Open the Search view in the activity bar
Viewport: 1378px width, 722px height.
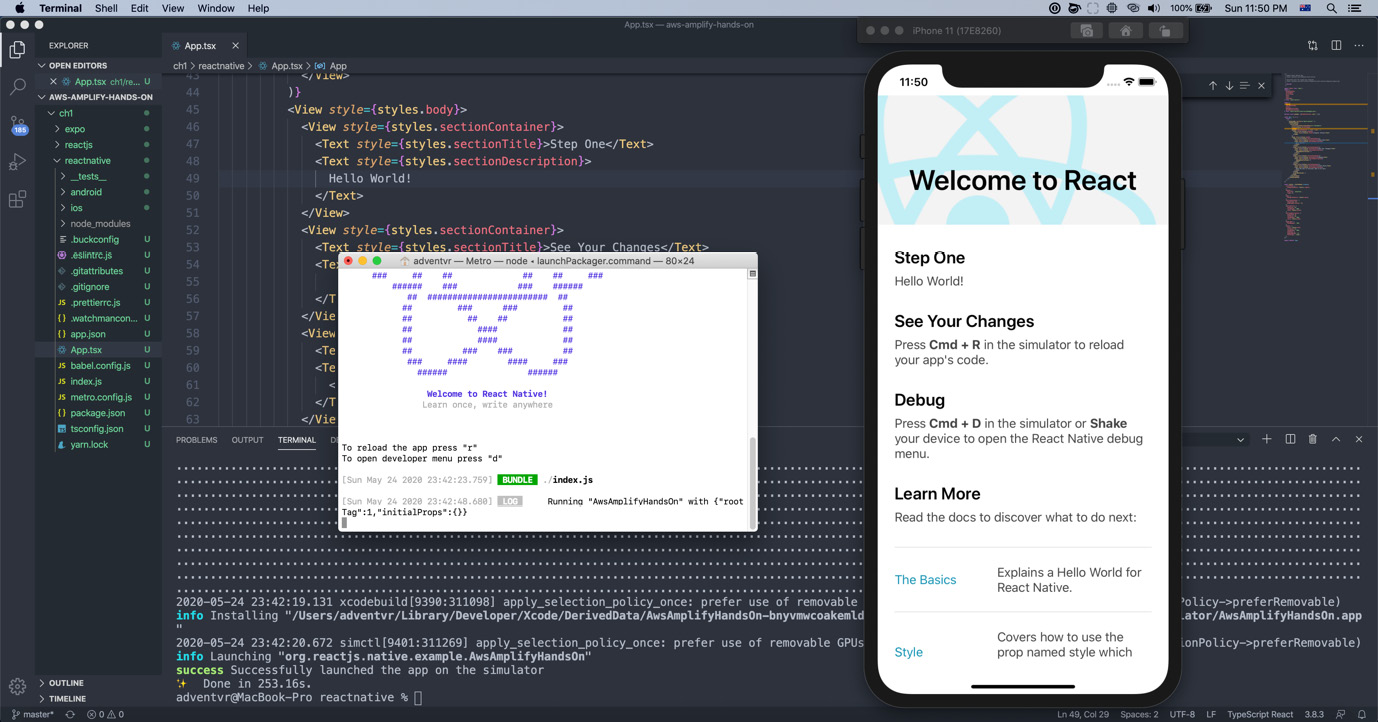tap(17, 87)
